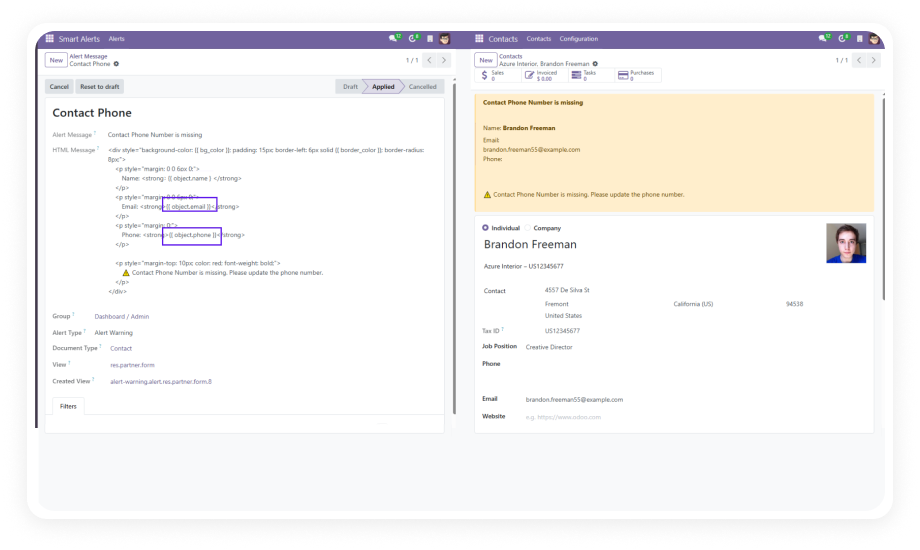Open res.partner.form view link
Screen dimensions: 920x550
click(133, 365)
